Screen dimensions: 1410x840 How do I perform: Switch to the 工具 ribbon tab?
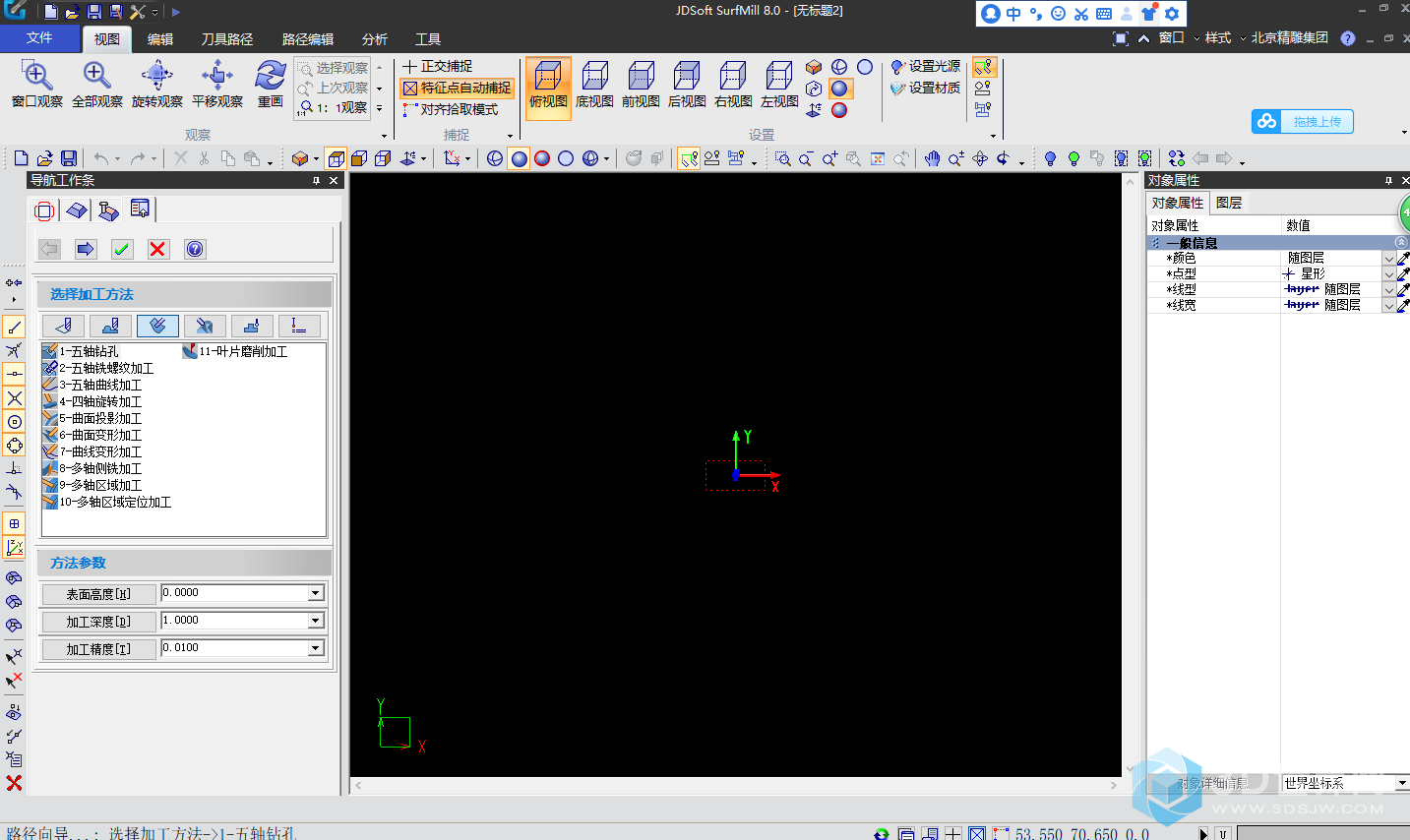pos(428,39)
